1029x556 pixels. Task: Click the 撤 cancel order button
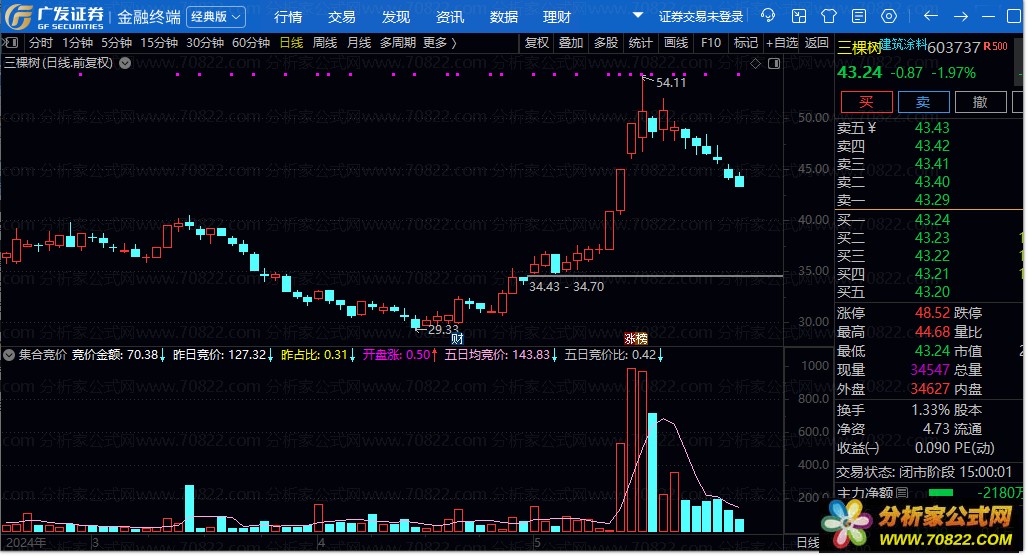tap(980, 102)
